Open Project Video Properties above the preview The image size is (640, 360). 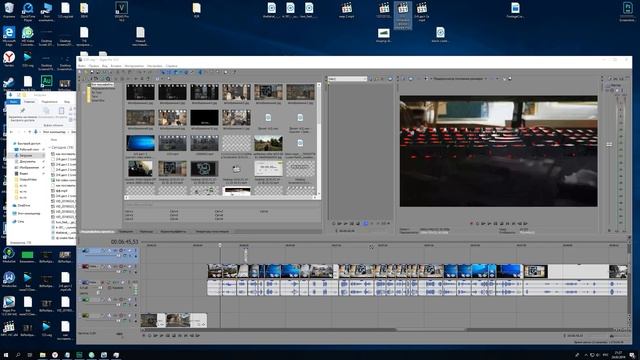tap(403, 78)
